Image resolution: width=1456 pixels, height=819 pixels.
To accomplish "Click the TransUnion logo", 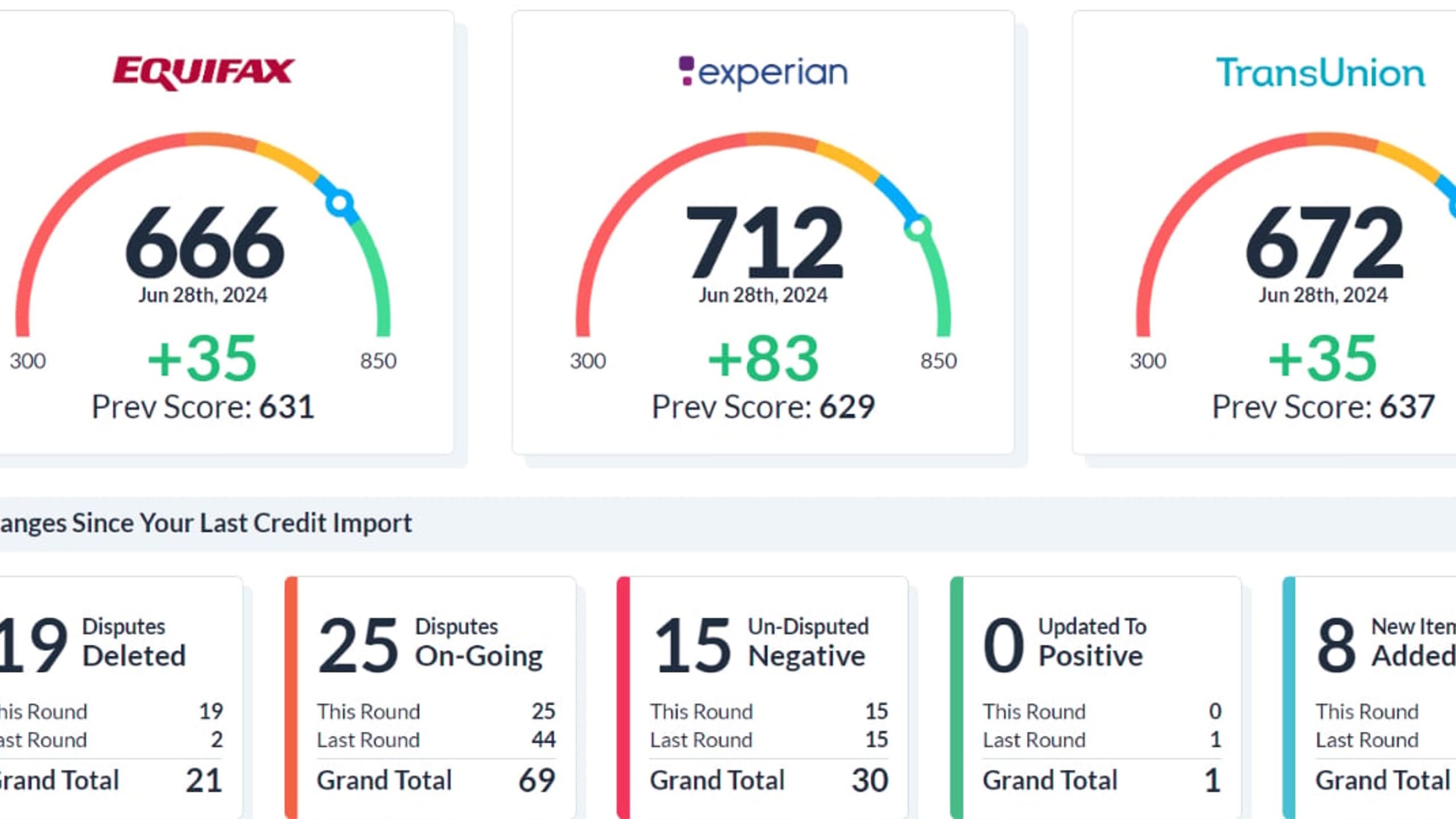I will [x=1321, y=73].
